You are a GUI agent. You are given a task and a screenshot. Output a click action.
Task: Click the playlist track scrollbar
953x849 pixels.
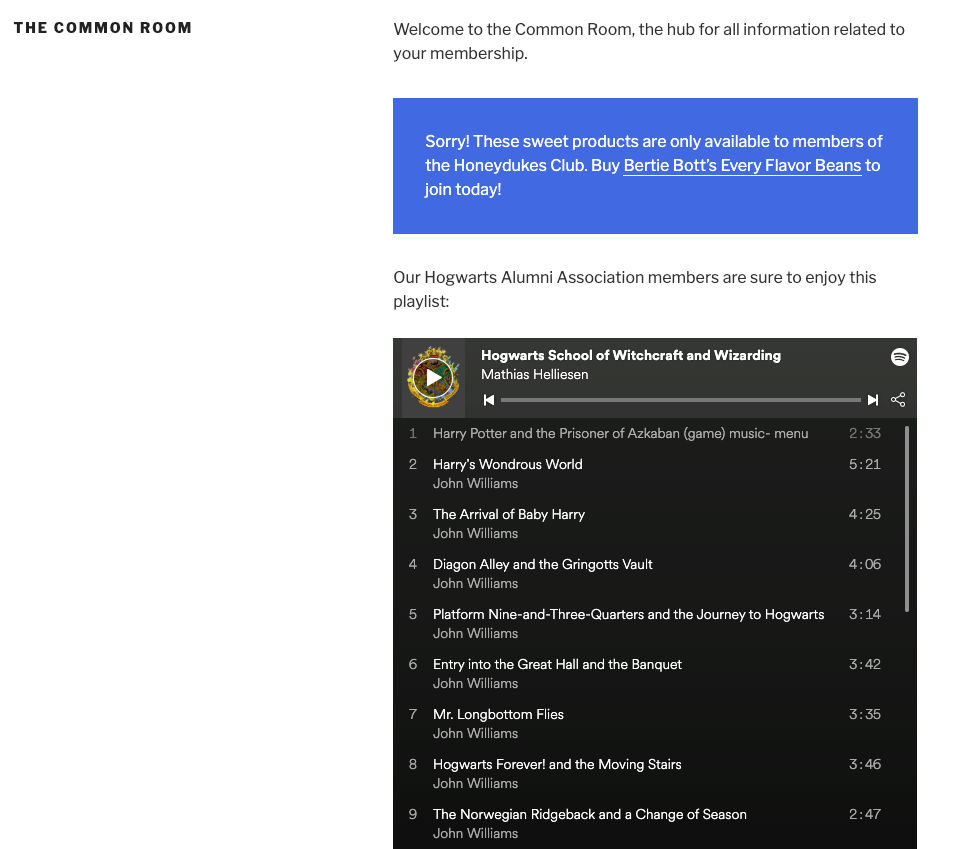pos(907,518)
